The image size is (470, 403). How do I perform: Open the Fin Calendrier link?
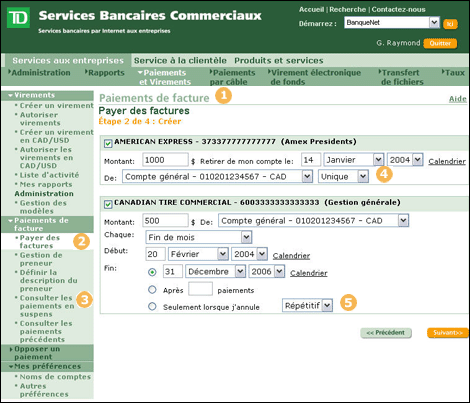click(308, 273)
